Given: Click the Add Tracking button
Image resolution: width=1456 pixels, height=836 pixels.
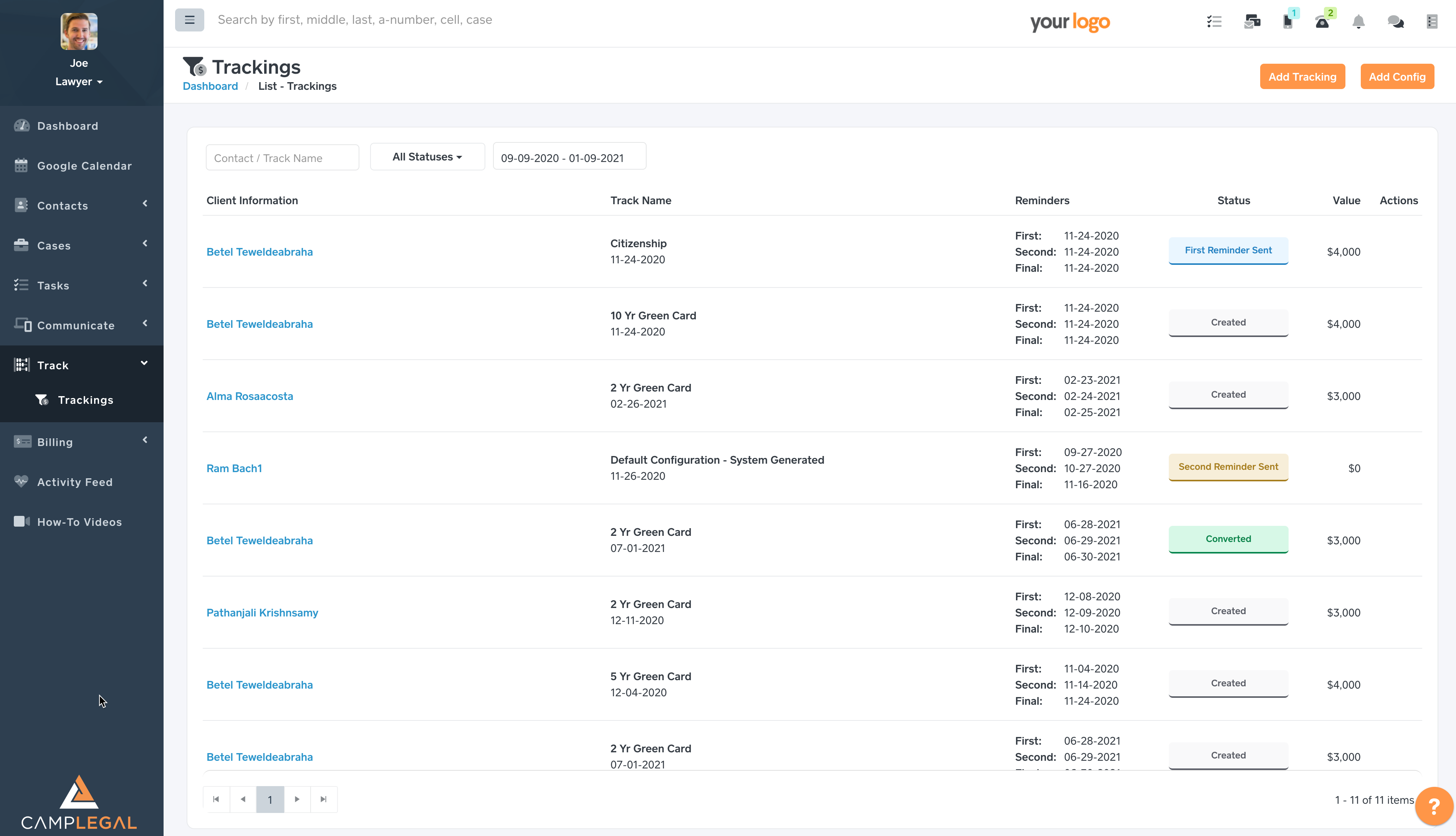Looking at the screenshot, I should tap(1302, 76).
